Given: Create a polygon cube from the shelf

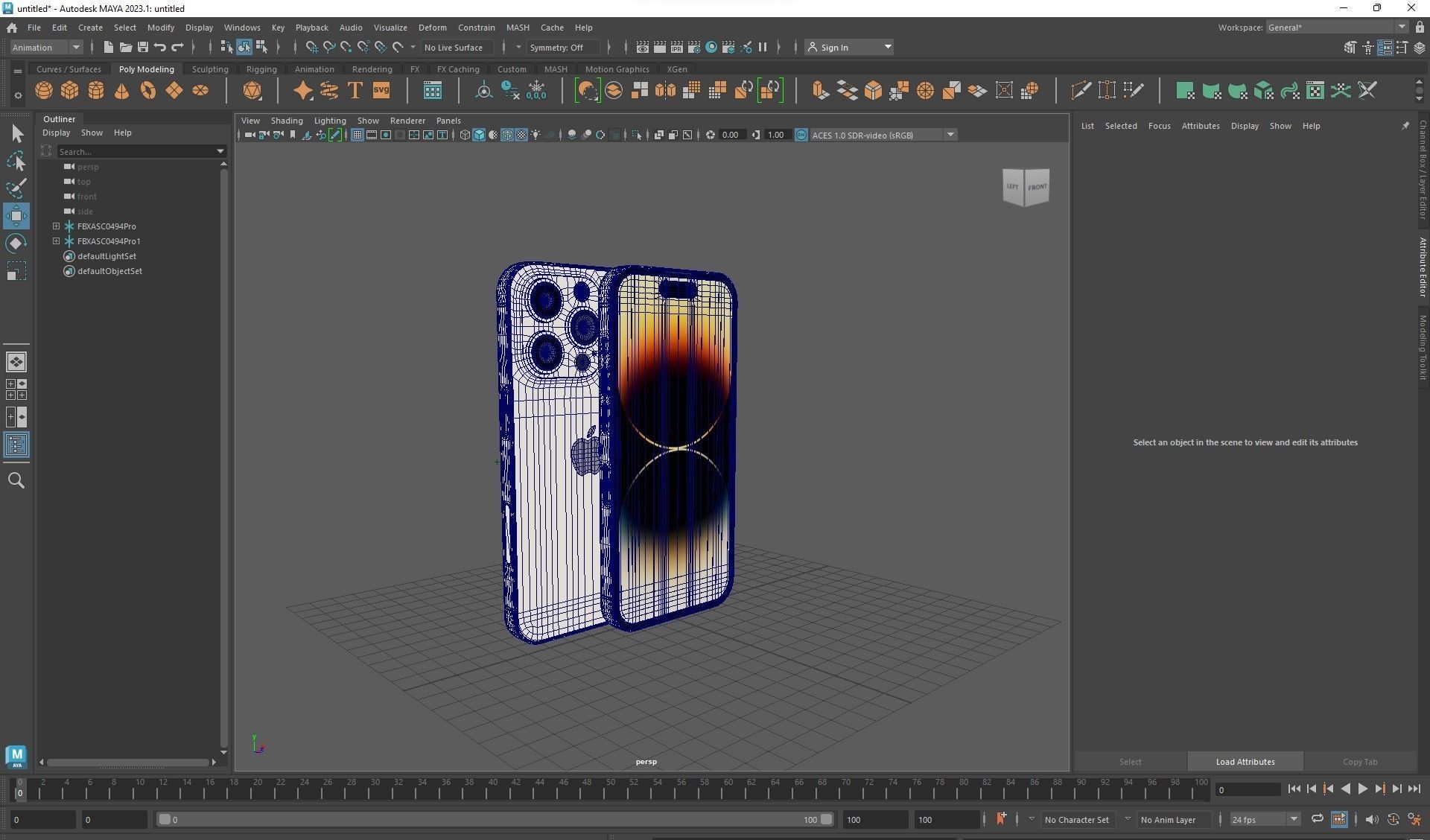Looking at the screenshot, I should (x=70, y=91).
